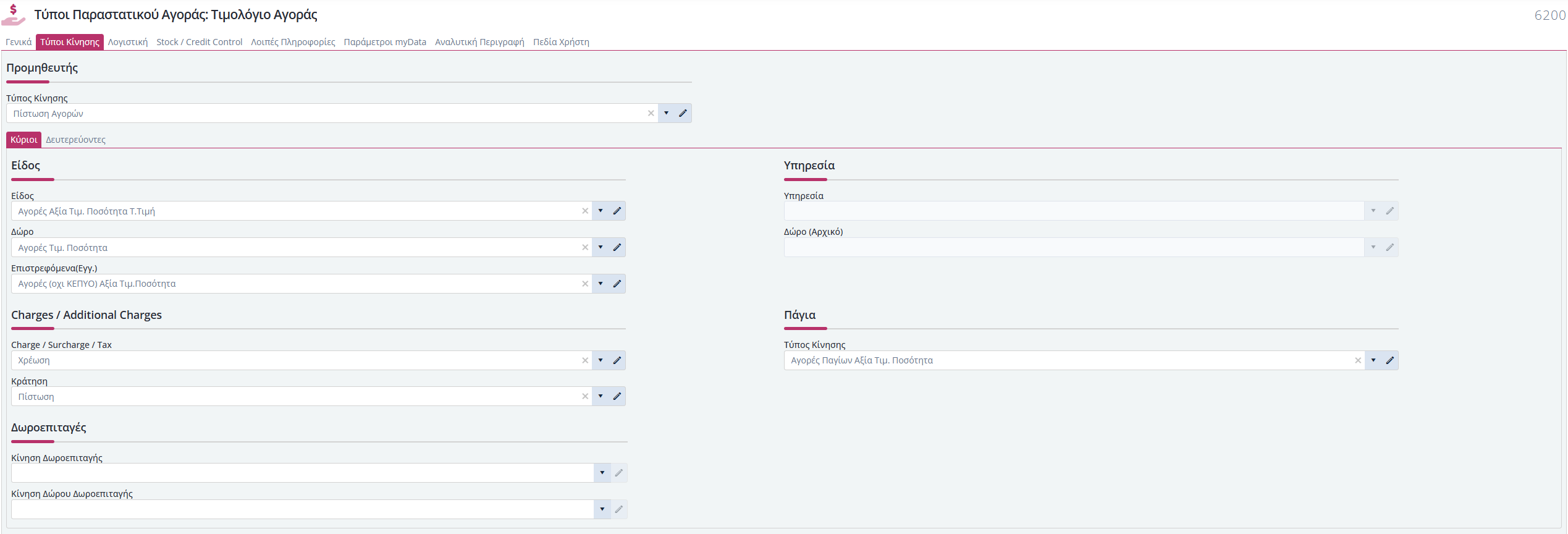Open dropdown for supplier Τύπος Κίνησης
Screen dimensions: 1568x534
[x=666, y=113]
